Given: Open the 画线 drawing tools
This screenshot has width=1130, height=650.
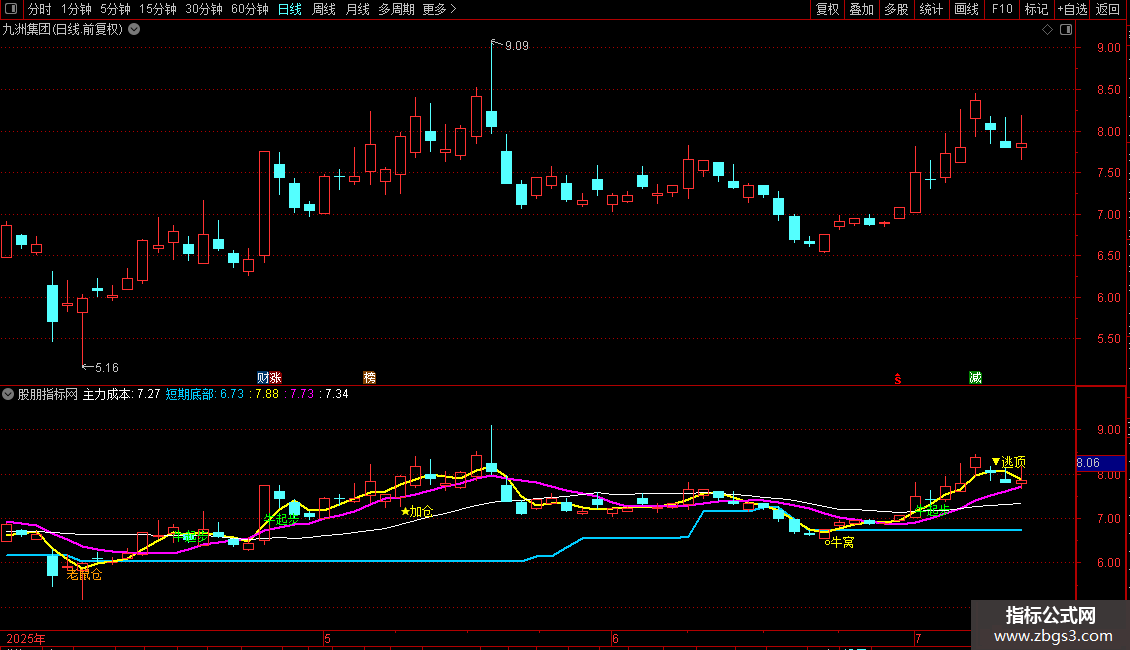Looking at the screenshot, I should (966, 9).
